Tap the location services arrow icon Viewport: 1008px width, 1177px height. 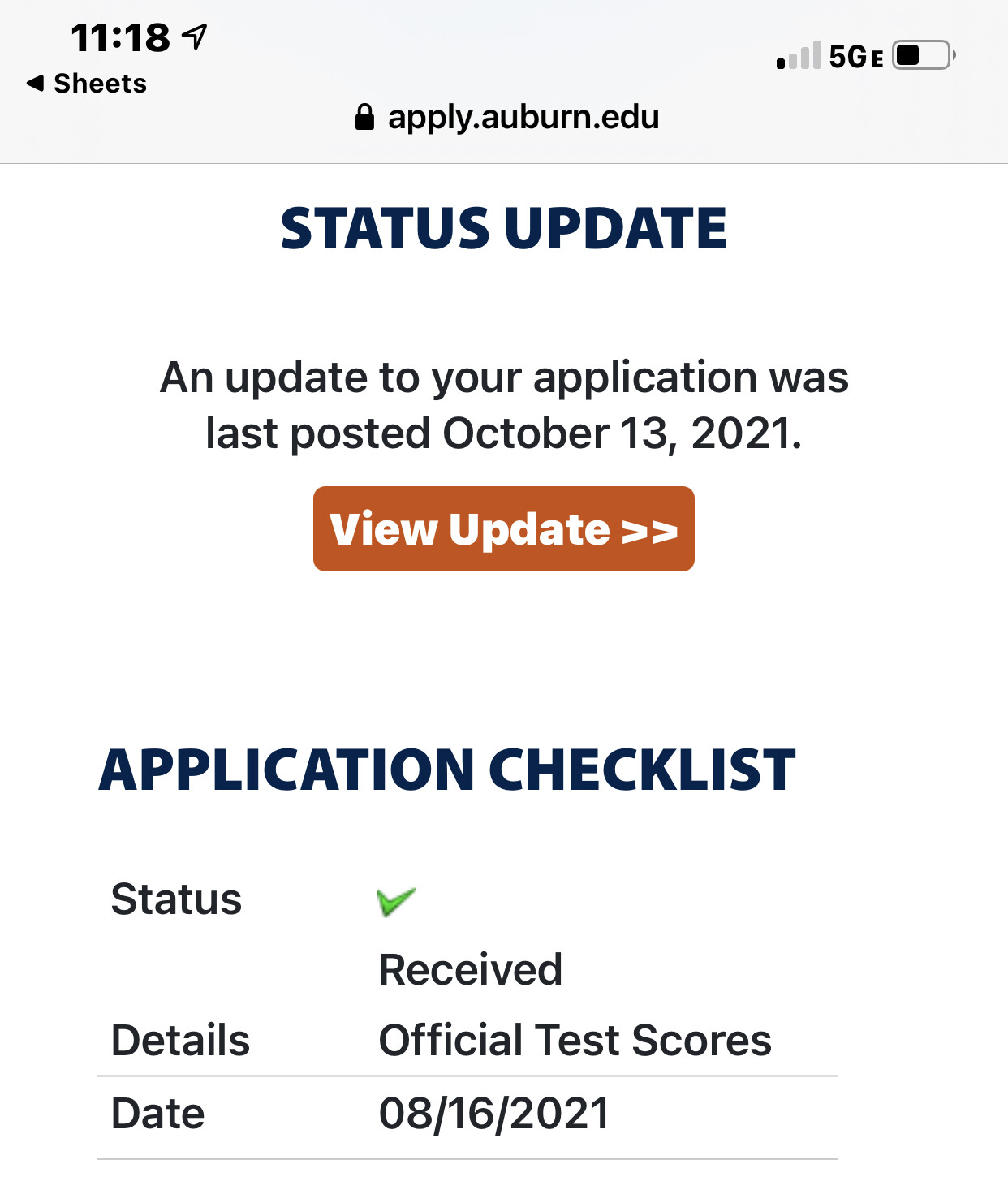click(x=195, y=36)
